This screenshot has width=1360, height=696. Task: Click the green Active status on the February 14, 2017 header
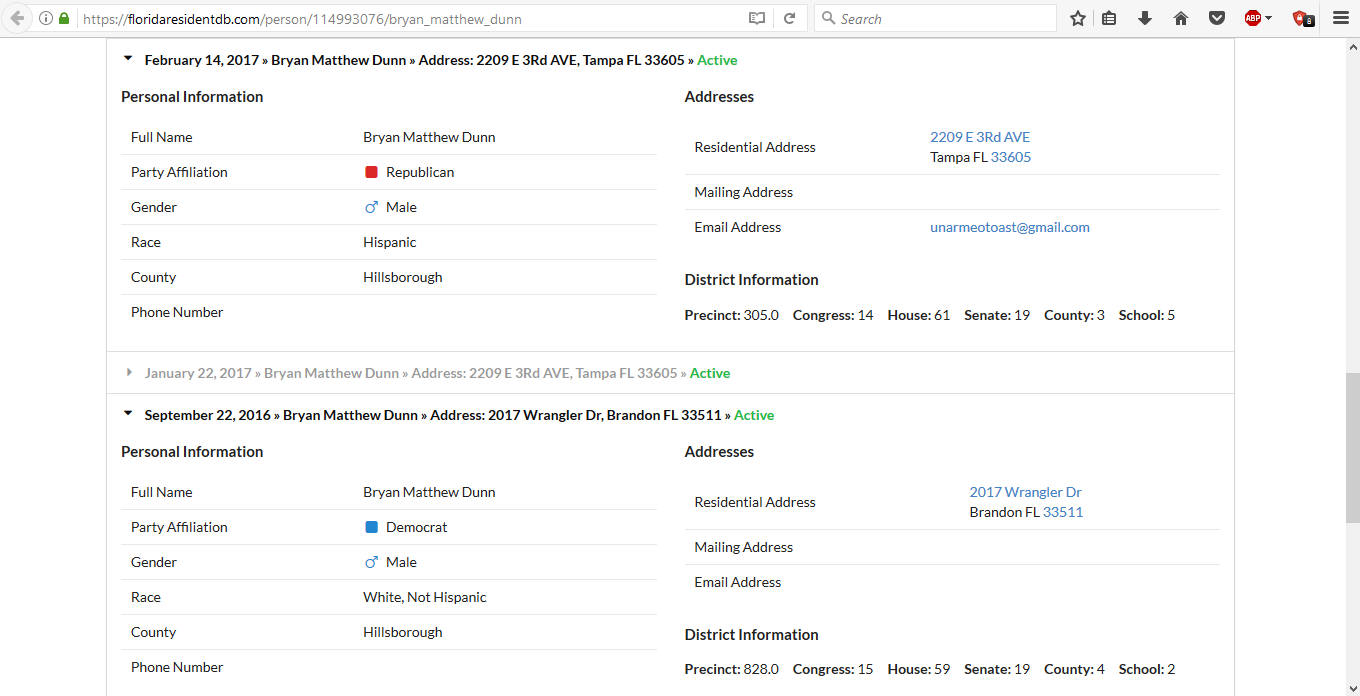point(717,60)
